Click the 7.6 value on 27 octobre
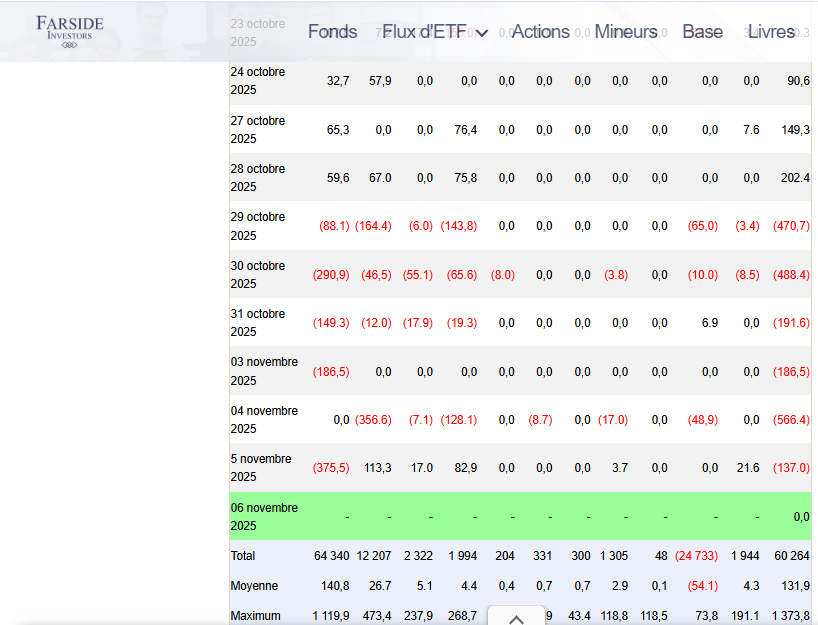The height and width of the screenshot is (625, 818). (751, 129)
